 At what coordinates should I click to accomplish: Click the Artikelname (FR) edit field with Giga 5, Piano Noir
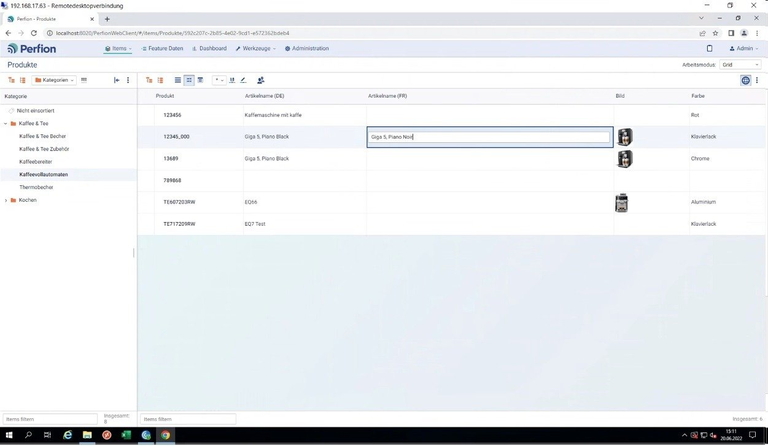[x=490, y=137]
